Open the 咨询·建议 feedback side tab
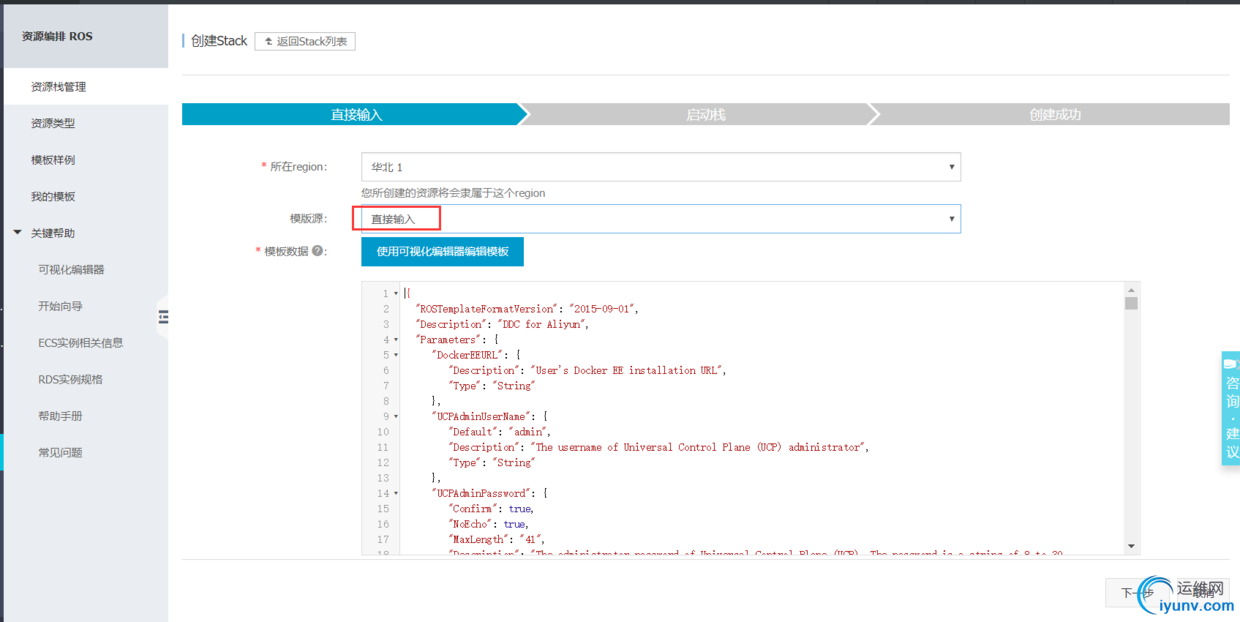Viewport: 1240px width, 622px height. pos(1231,408)
